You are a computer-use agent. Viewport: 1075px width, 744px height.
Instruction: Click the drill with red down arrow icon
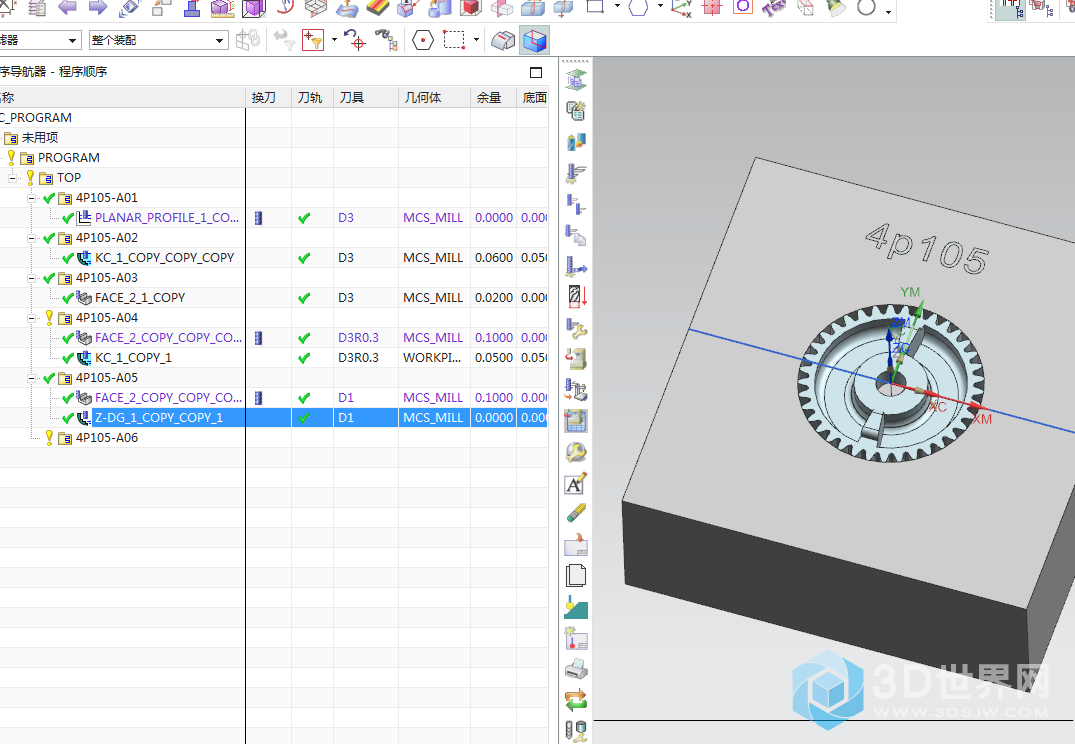(x=576, y=297)
